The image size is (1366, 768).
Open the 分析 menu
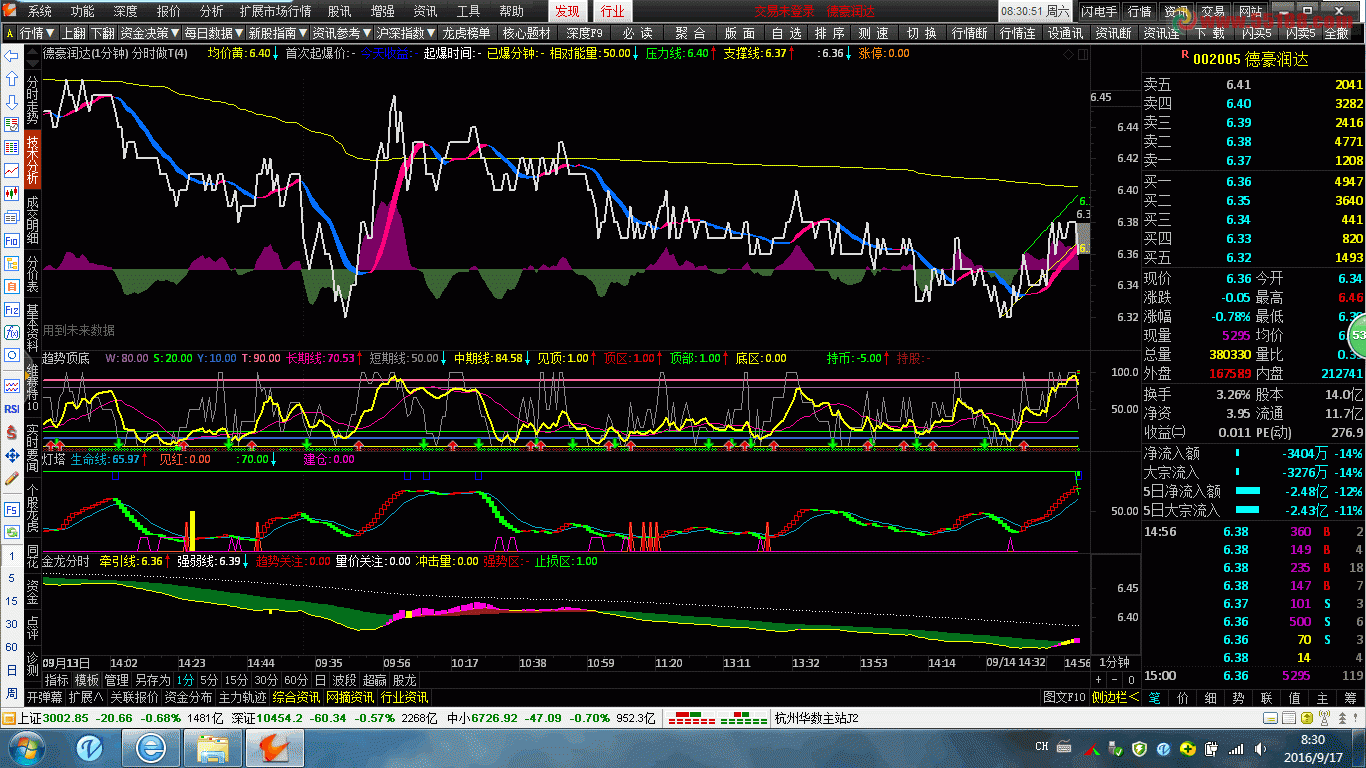212,11
